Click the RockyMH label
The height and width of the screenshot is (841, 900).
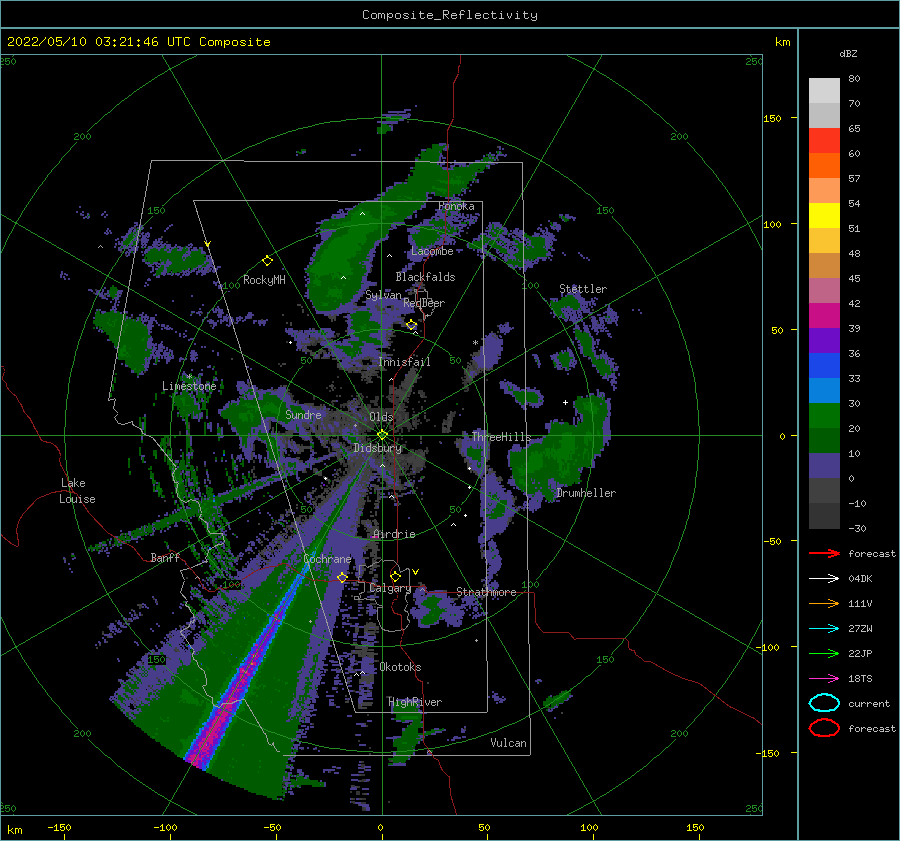click(x=264, y=280)
